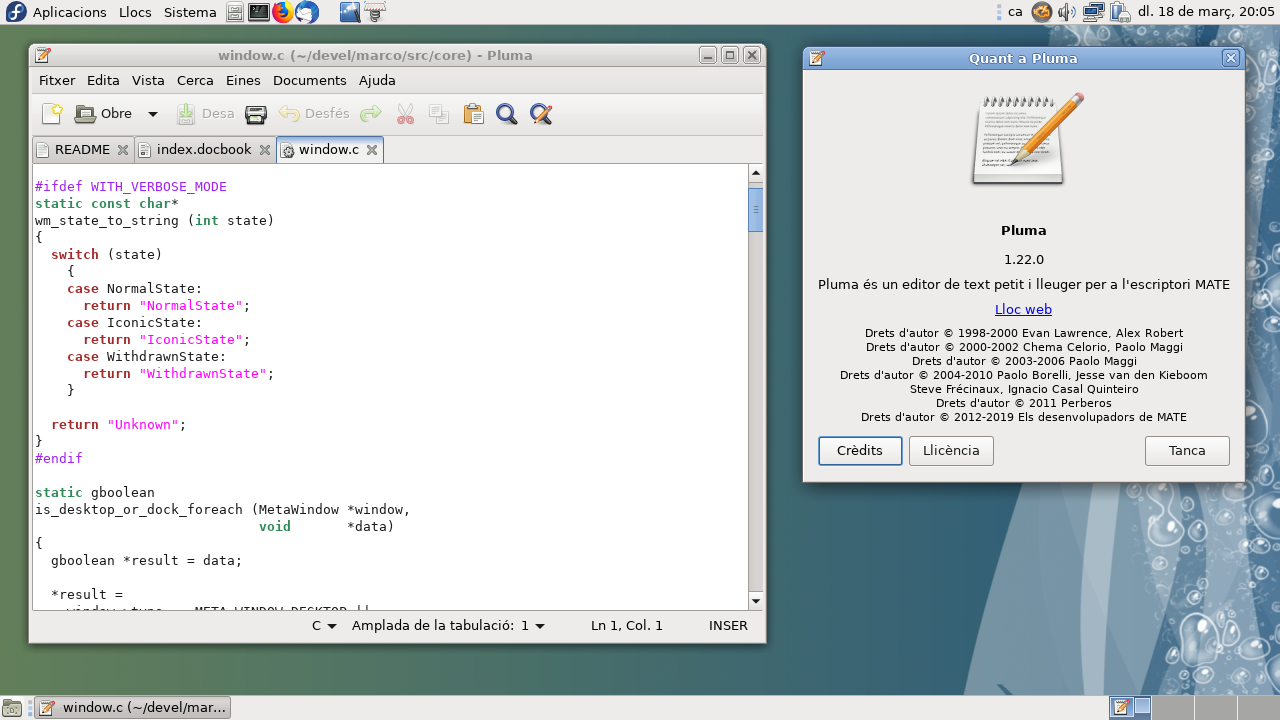This screenshot has width=1280, height=720.
Task: Close the index.docbook tab
Action: coord(265,150)
